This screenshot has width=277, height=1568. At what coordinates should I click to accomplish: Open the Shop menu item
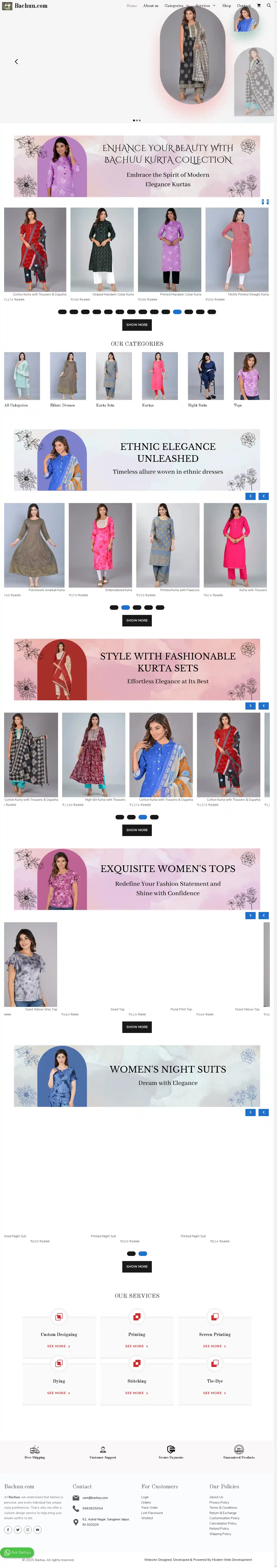[227, 6]
